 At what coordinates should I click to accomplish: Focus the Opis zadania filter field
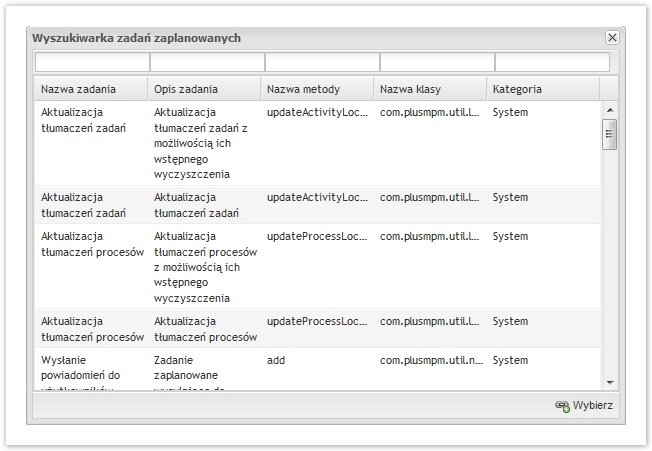pyautogui.click(x=206, y=63)
